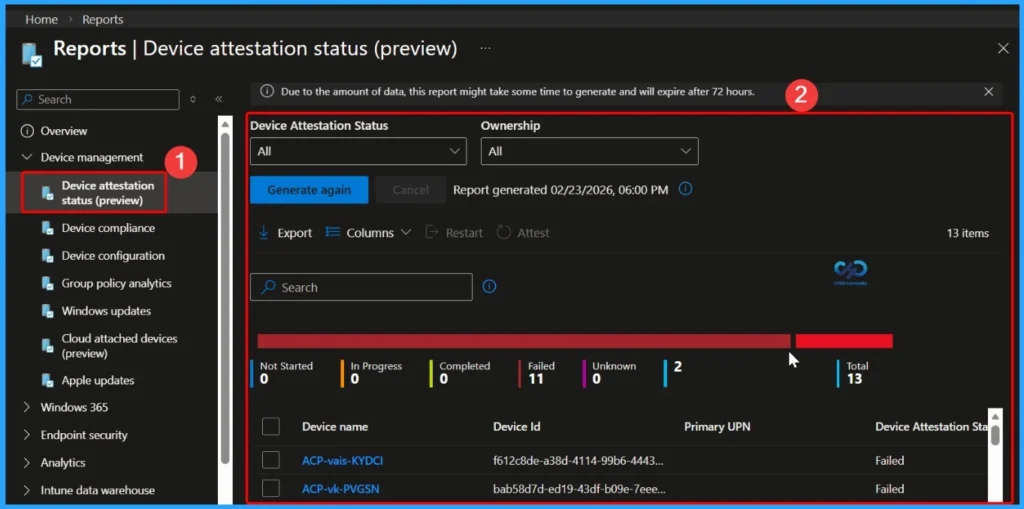This screenshot has height=509, width=1024.
Task: Click the info icon in the banner
Action: click(266, 91)
